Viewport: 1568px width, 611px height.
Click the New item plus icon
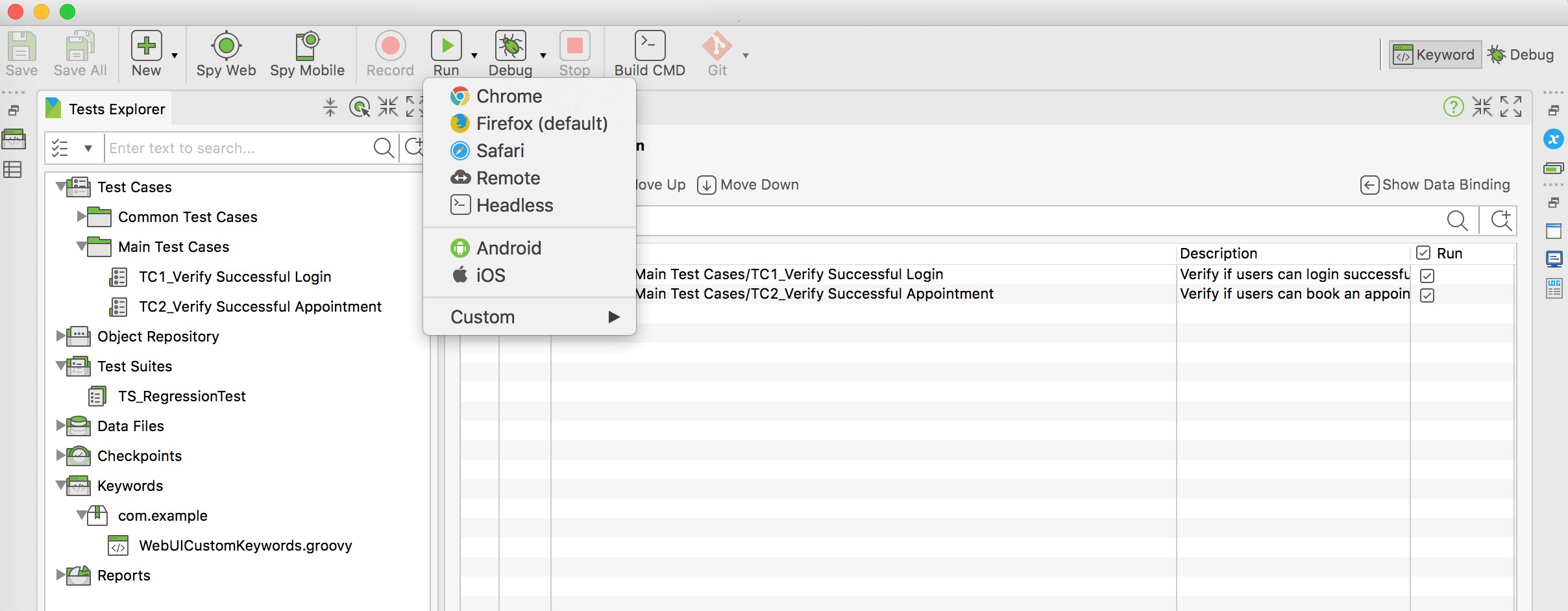[x=146, y=46]
